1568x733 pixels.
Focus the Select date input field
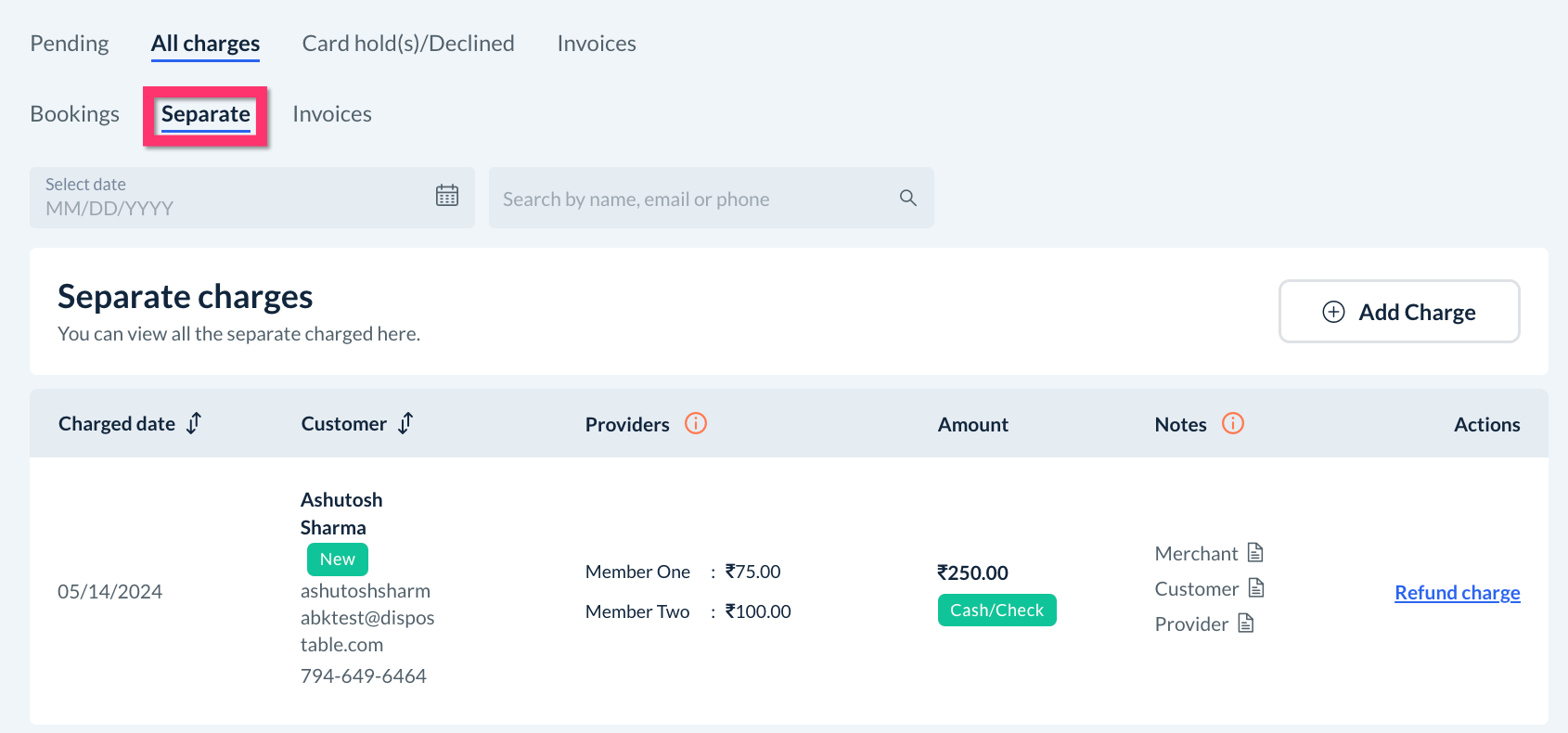[x=232, y=199]
